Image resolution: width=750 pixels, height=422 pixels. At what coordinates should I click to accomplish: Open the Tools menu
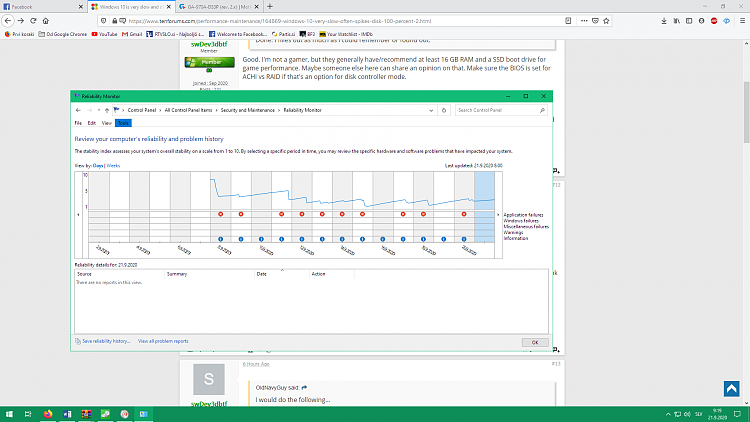[122, 123]
